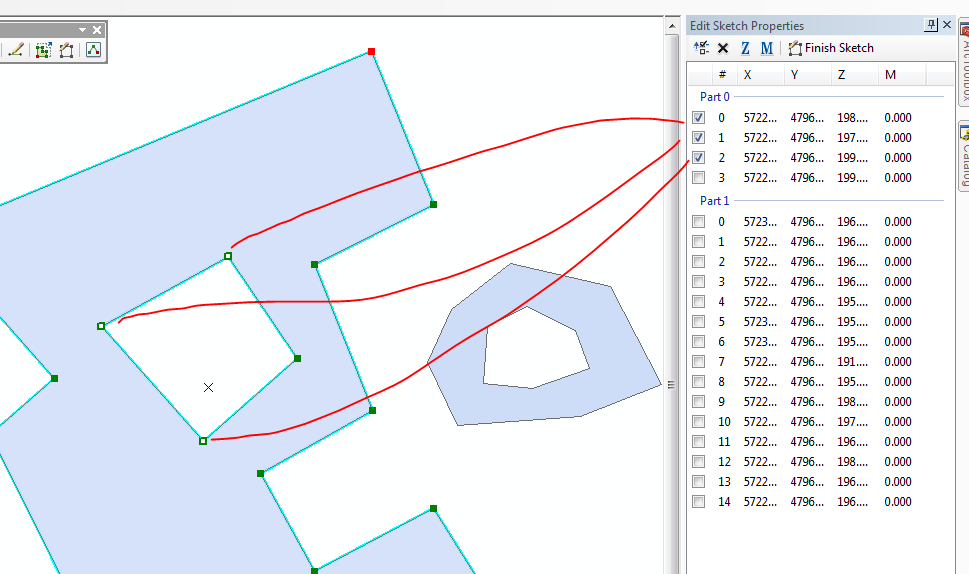Toggle Z-aware editing with the Z icon
This screenshot has height=574, width=969.
(745, 48)
